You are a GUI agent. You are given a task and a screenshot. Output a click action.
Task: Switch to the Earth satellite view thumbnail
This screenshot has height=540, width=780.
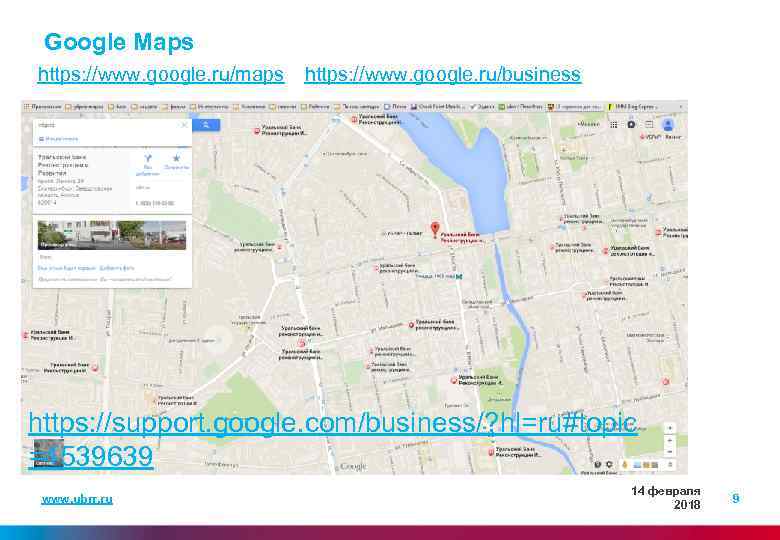(48, 453)
